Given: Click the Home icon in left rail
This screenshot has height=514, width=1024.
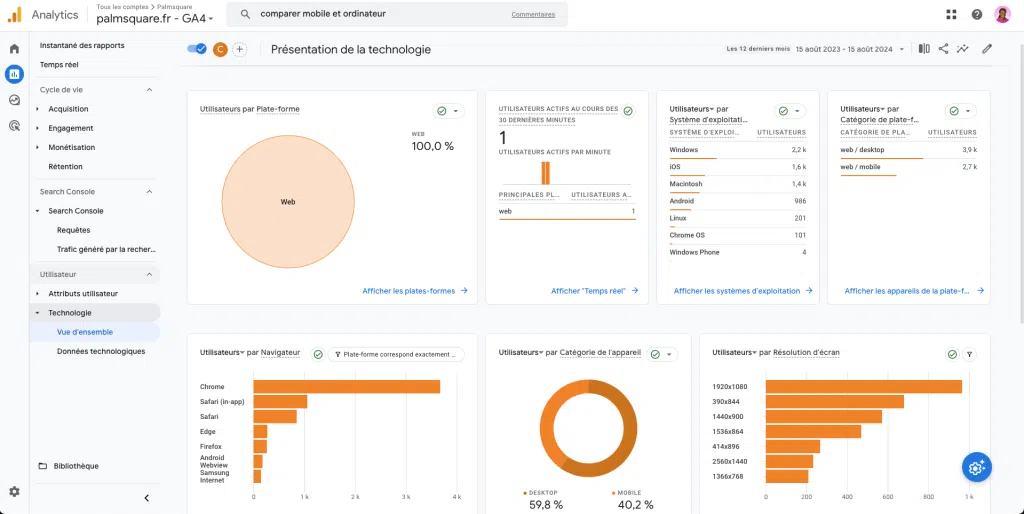Looking at the screenshot, I should pyautogui.click(x=14, y=49).
